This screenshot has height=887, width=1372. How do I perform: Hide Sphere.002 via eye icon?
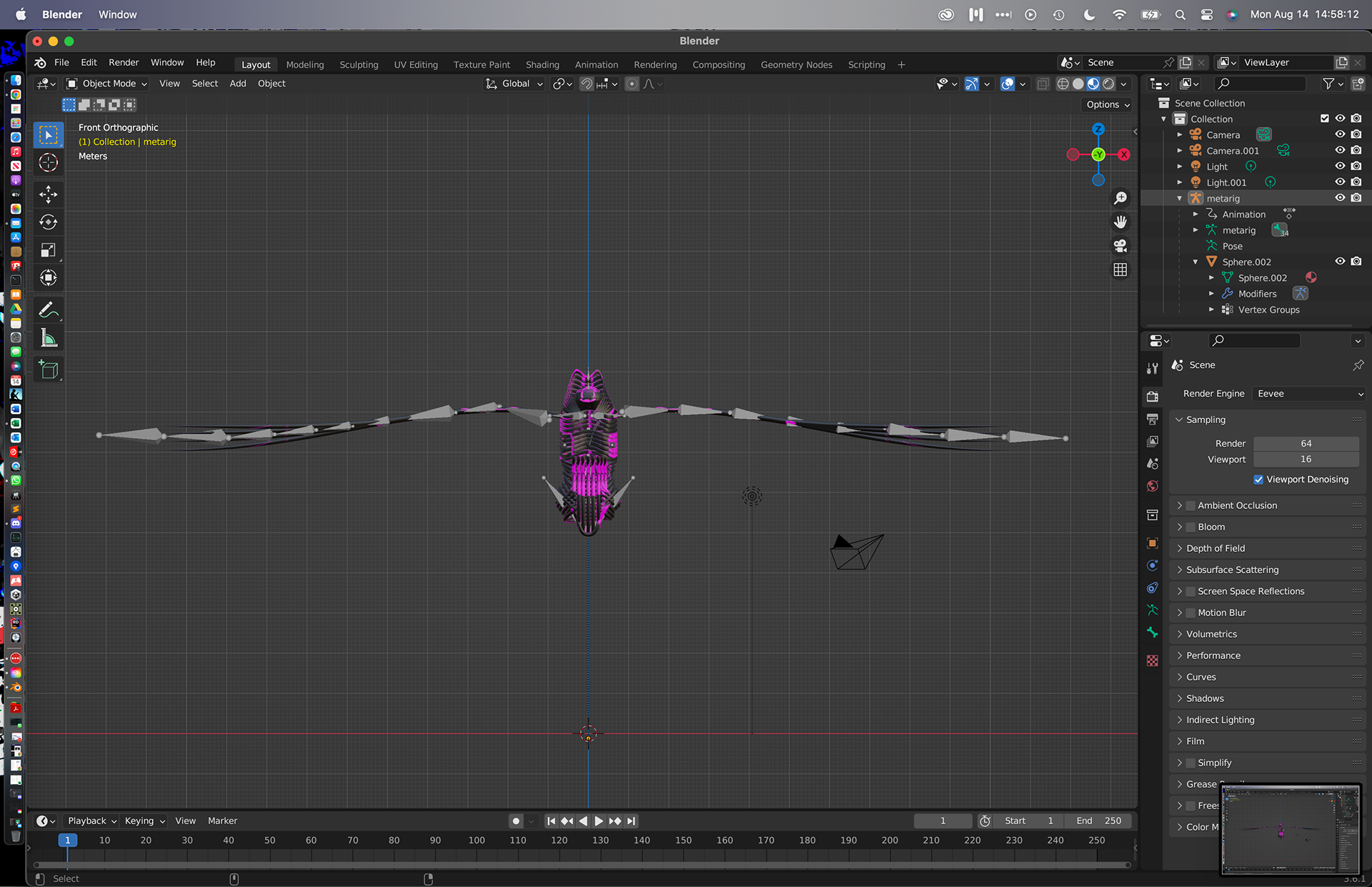point(1340,262)
